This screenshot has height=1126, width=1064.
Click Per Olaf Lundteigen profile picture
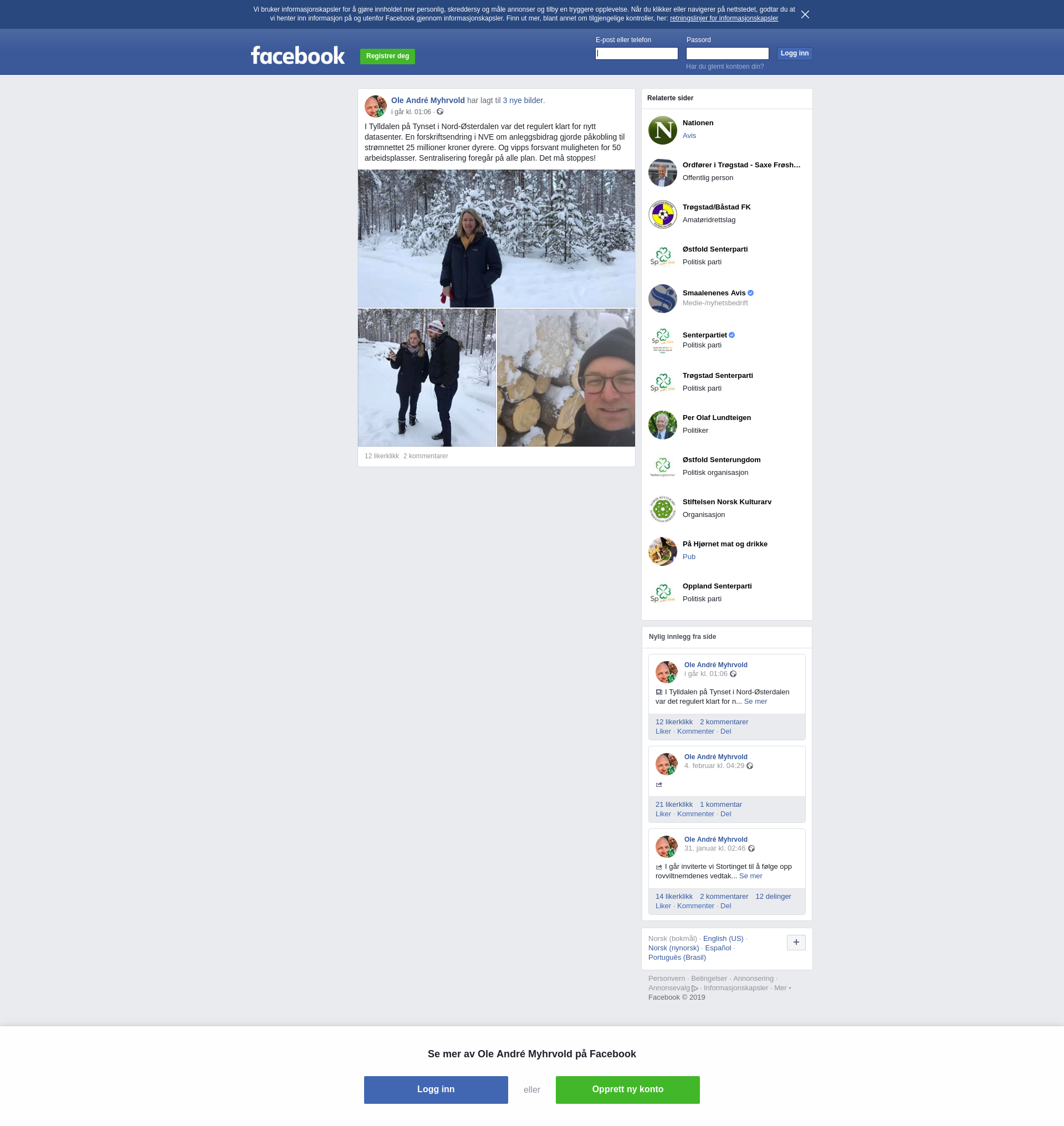pos(662,425)
